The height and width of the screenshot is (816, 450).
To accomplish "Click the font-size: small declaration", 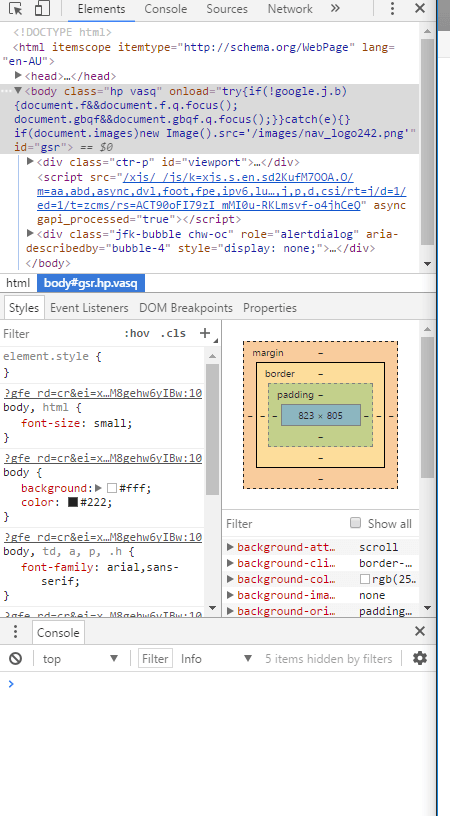I will click(x=76, y=423).
